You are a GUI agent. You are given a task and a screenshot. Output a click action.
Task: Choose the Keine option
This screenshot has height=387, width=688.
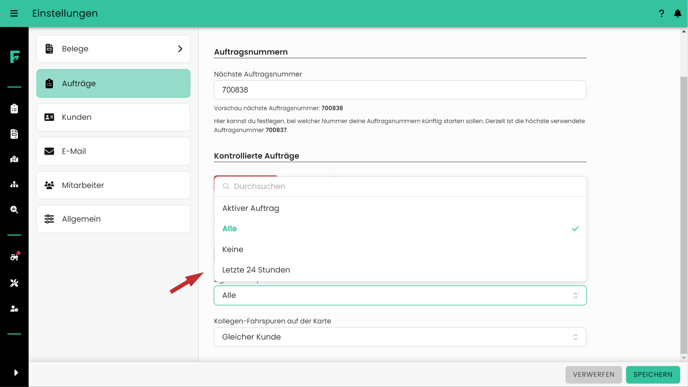pos(400,249)
